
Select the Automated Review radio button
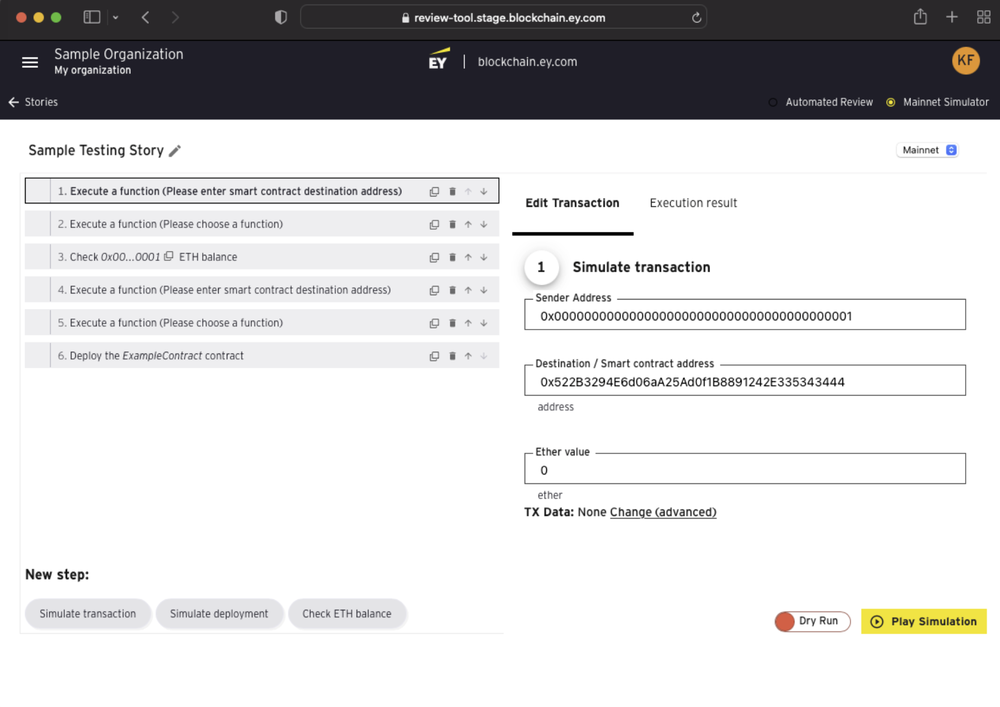(772, 102)
